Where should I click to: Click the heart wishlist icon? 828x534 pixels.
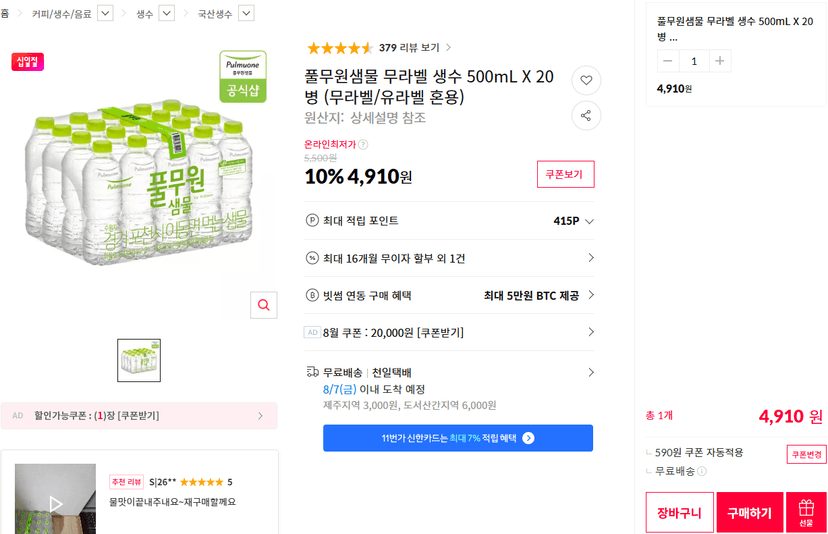586,80
